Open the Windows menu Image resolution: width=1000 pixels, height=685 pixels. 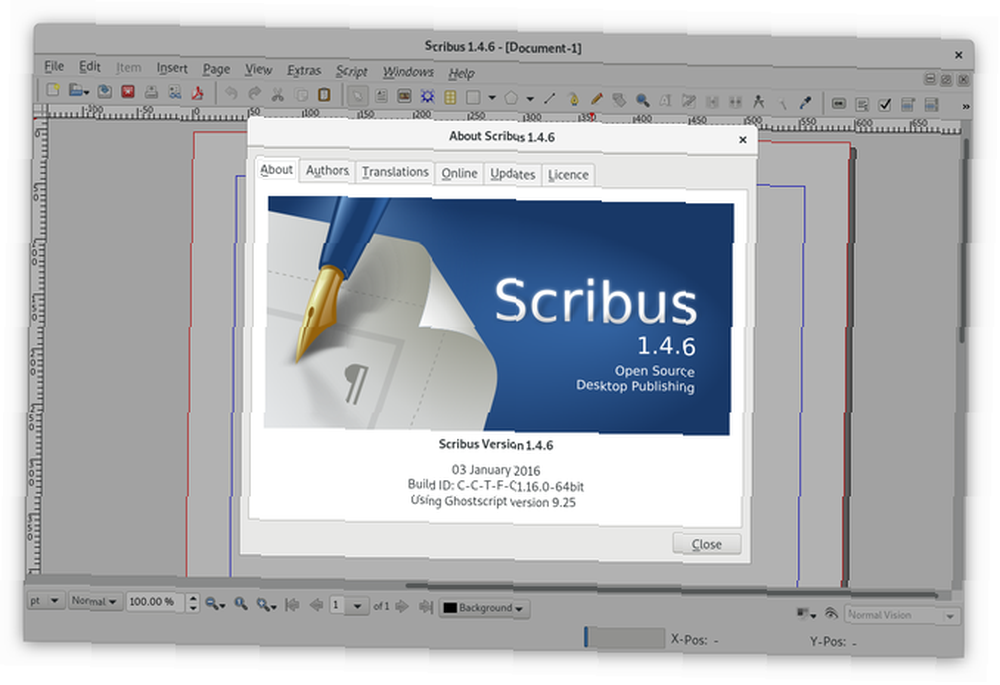tap(408, 71)
